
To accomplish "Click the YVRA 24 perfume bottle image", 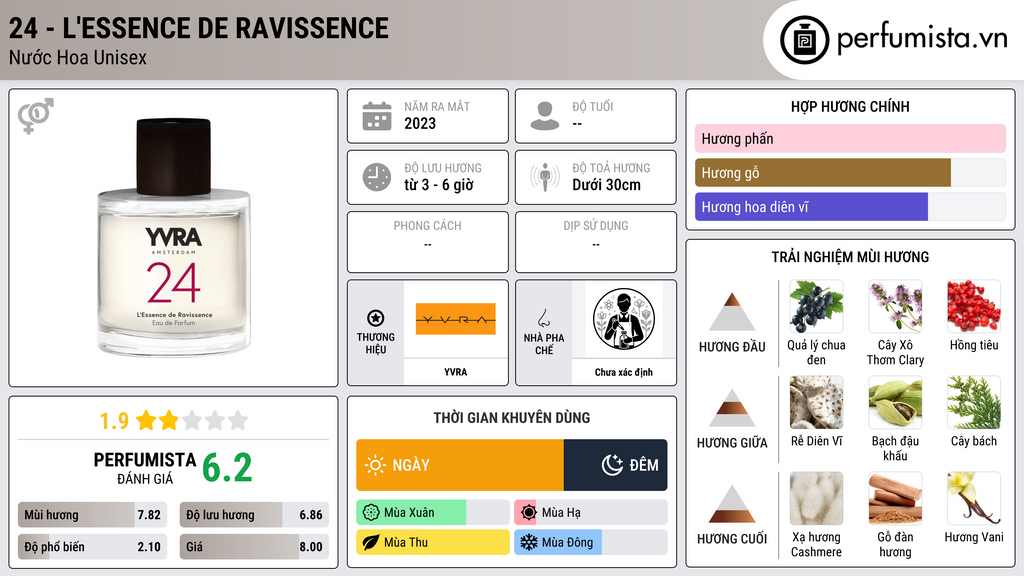I will 174,237.
